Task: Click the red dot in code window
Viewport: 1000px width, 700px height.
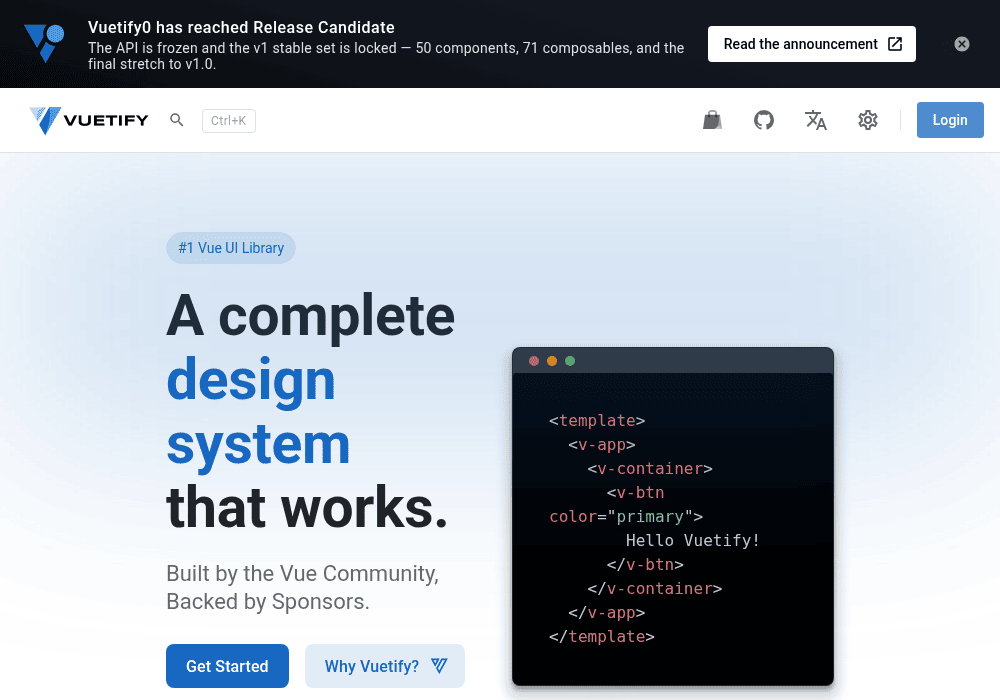Action: click(534, 361)
